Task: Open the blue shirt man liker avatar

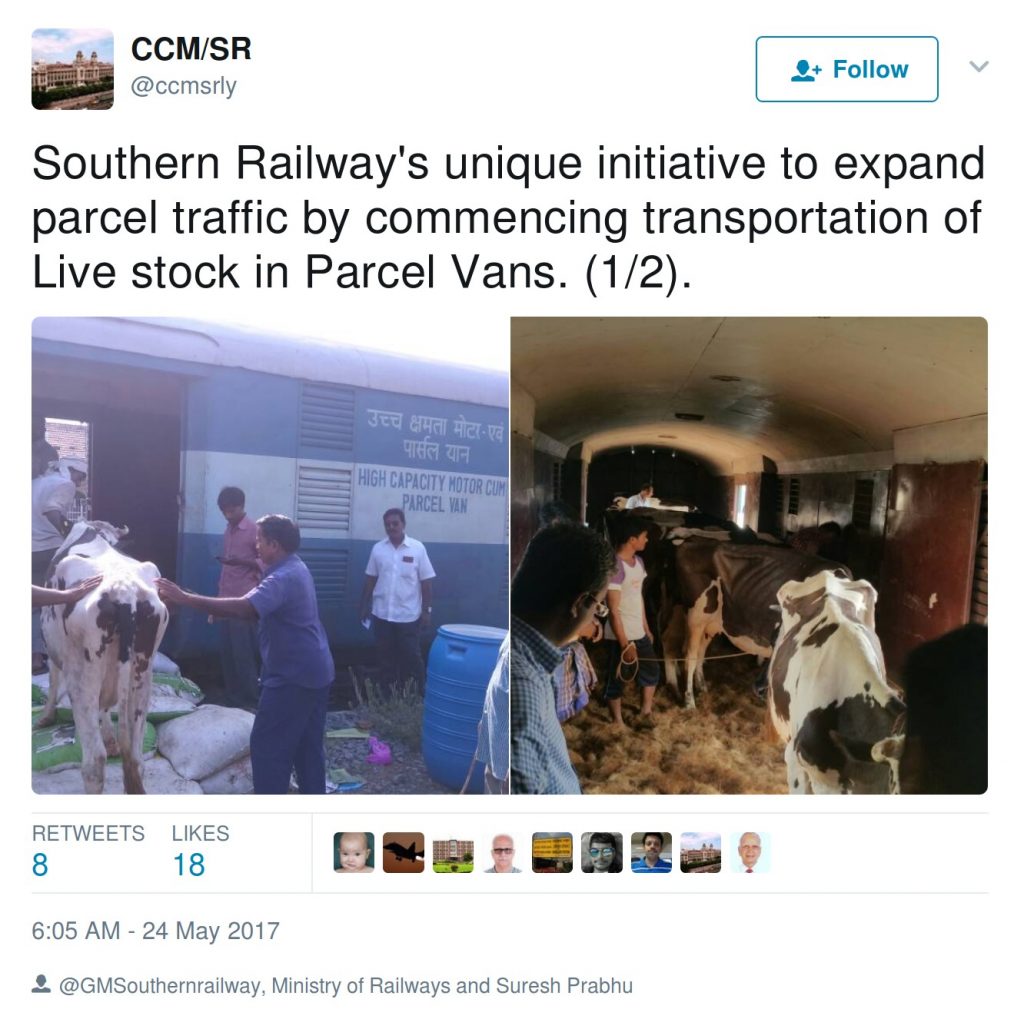Action: [652, 852]
